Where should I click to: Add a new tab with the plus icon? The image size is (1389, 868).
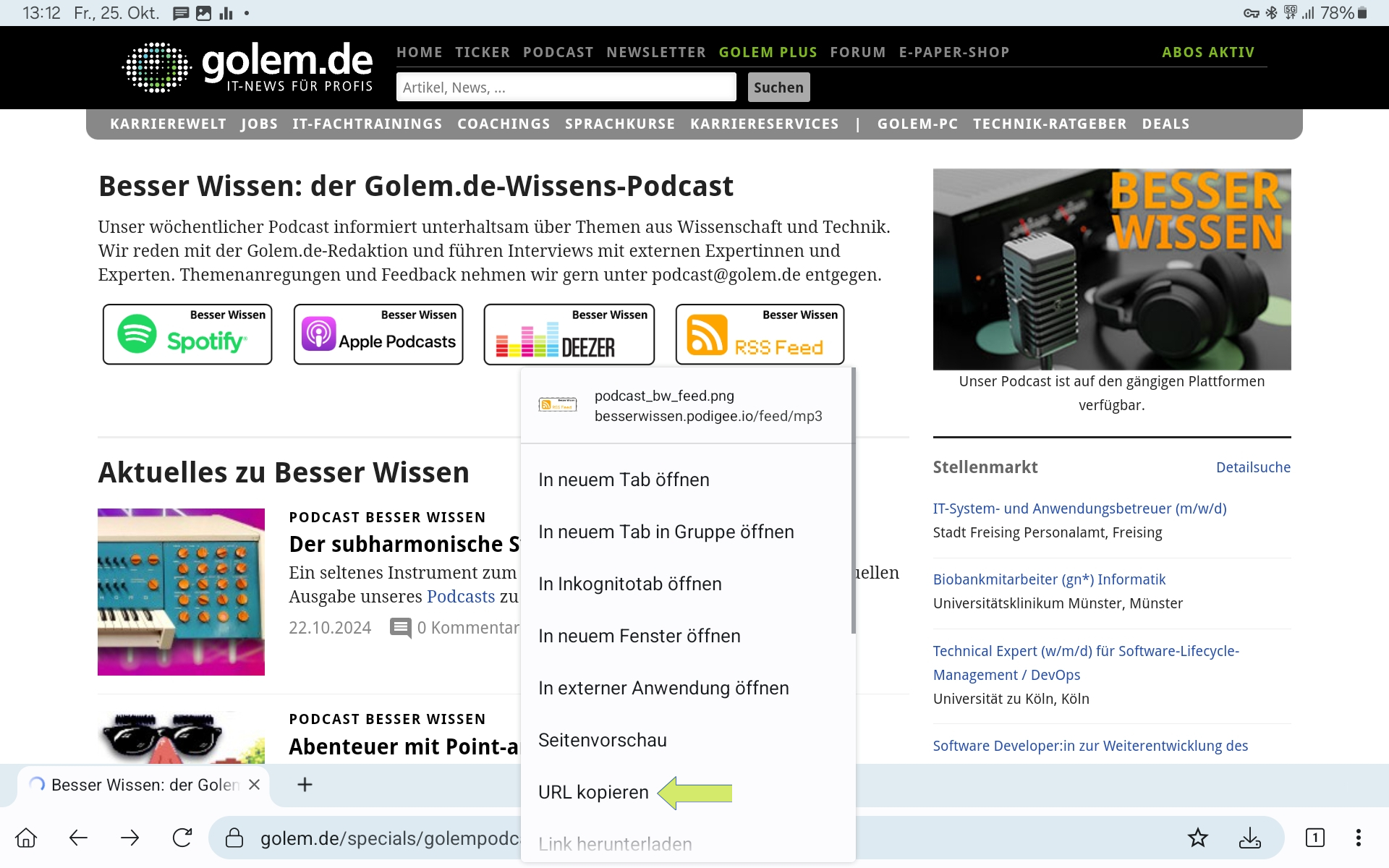pyautogui.click(x=305, y=785)
